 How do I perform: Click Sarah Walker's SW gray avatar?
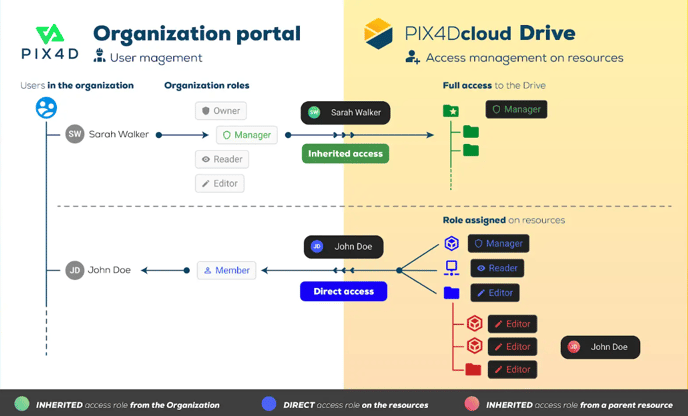(75, 134)
